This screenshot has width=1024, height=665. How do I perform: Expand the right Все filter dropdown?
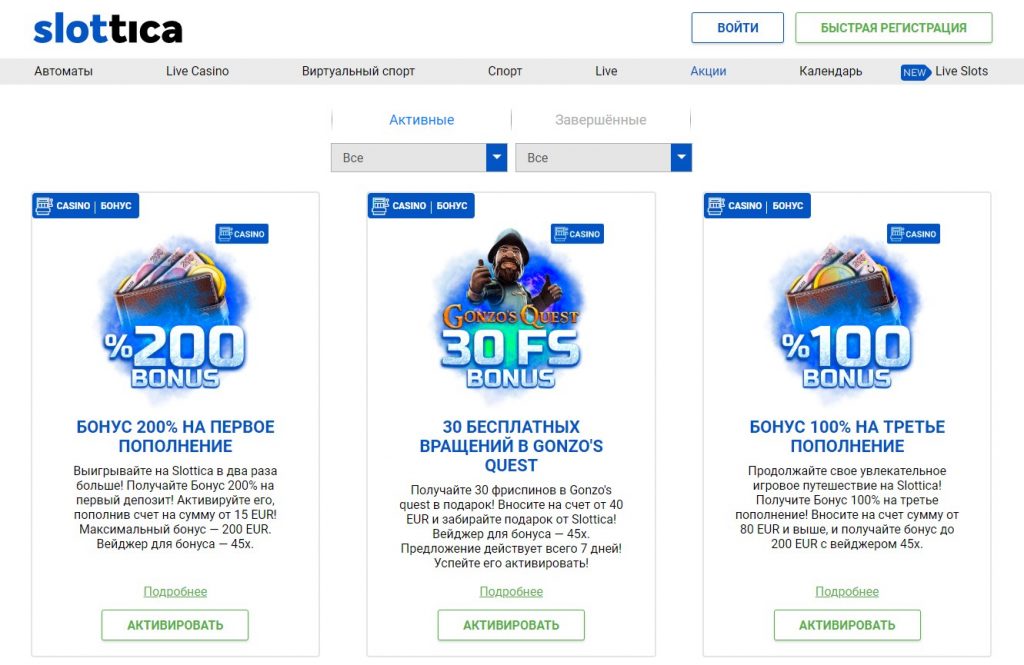coord(603,158)
